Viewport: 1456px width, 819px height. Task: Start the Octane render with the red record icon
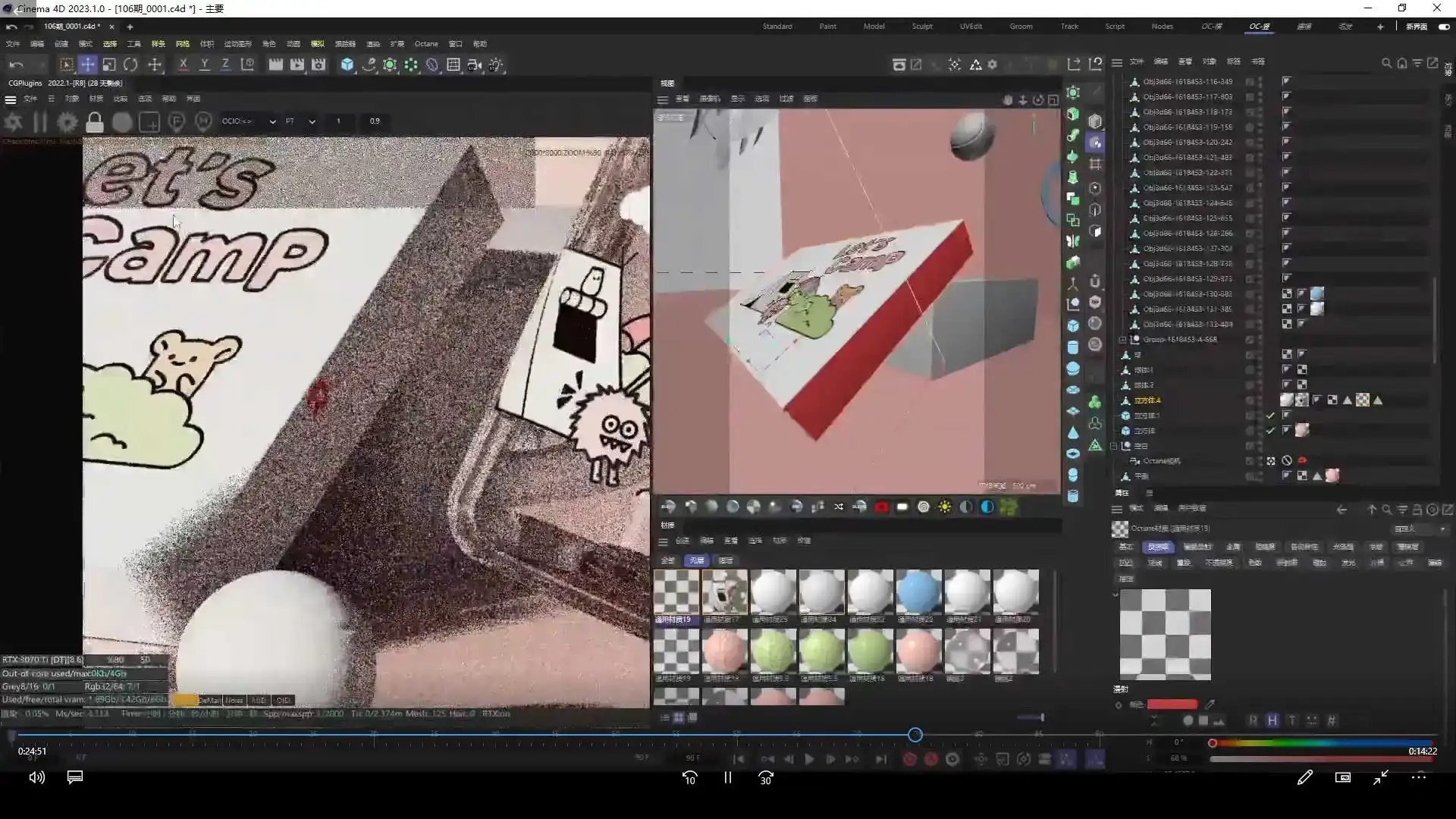[882, 507]
